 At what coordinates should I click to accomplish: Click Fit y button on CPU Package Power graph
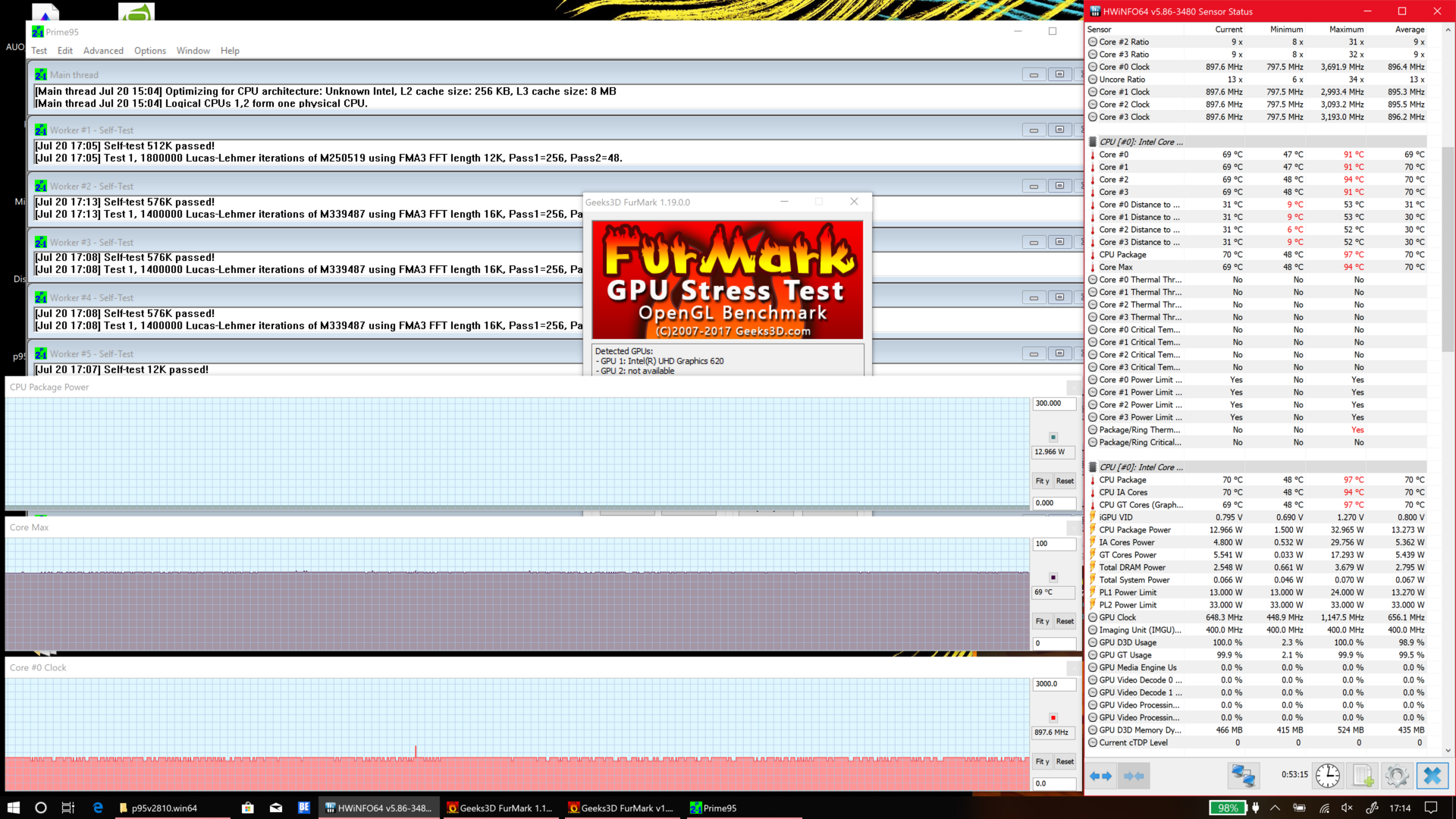(x=1042, y=481)
